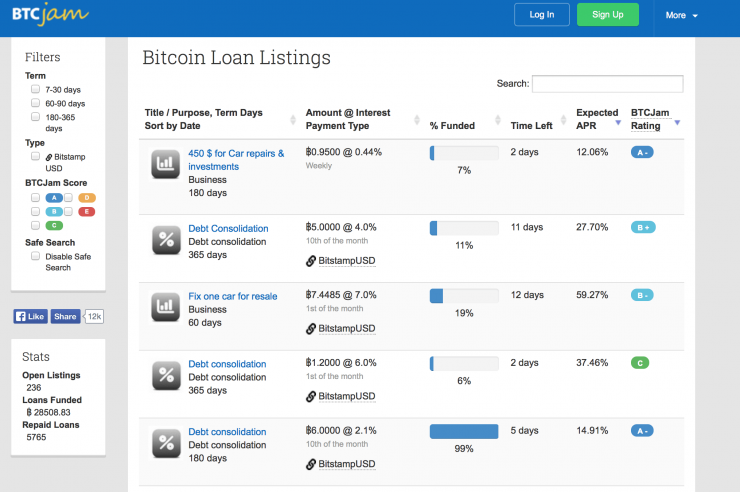
Task: Select the chain-link icon in the $1.2000 loan row
Action: click(311, 397)
